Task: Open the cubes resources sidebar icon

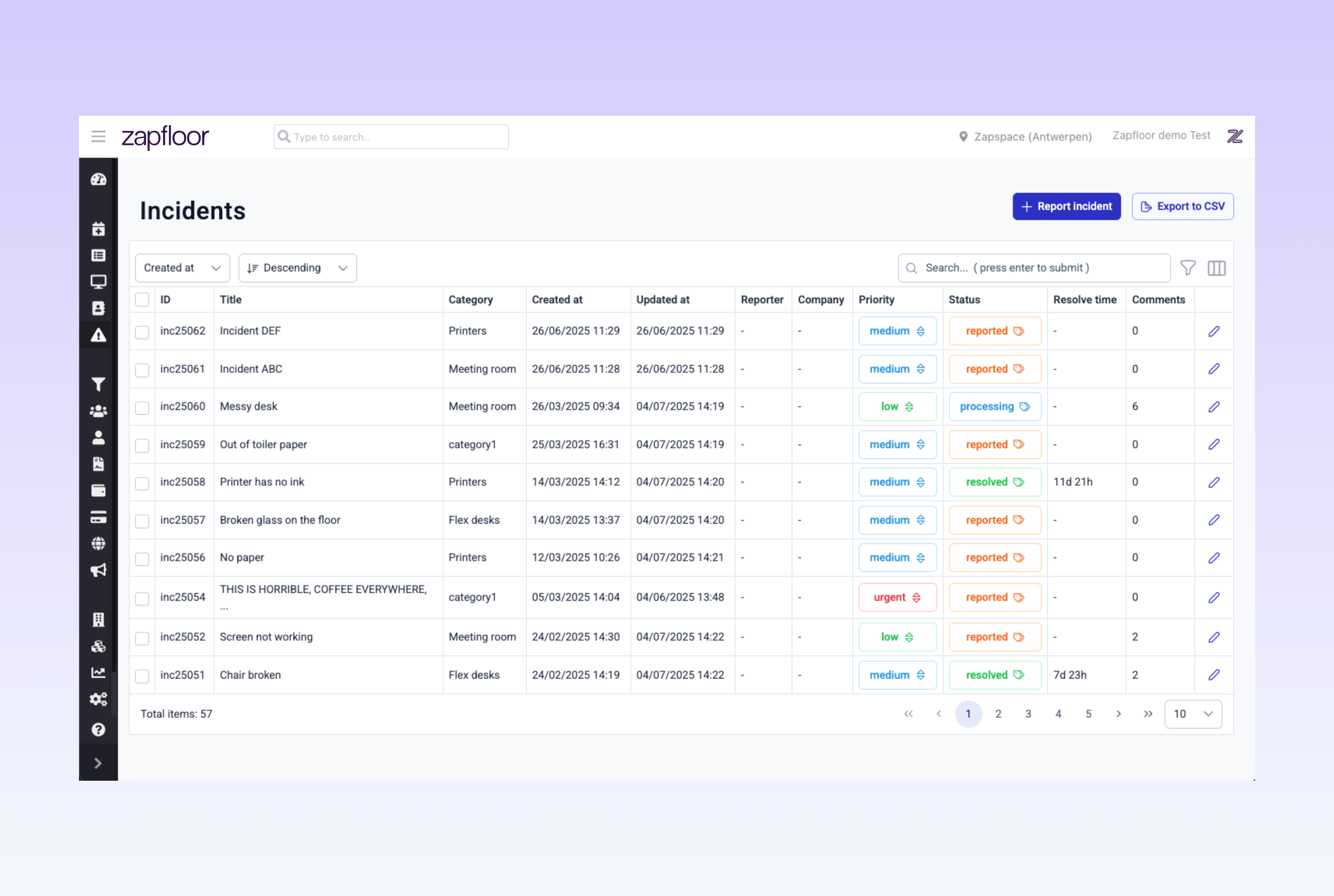Action: click(98, 646)
